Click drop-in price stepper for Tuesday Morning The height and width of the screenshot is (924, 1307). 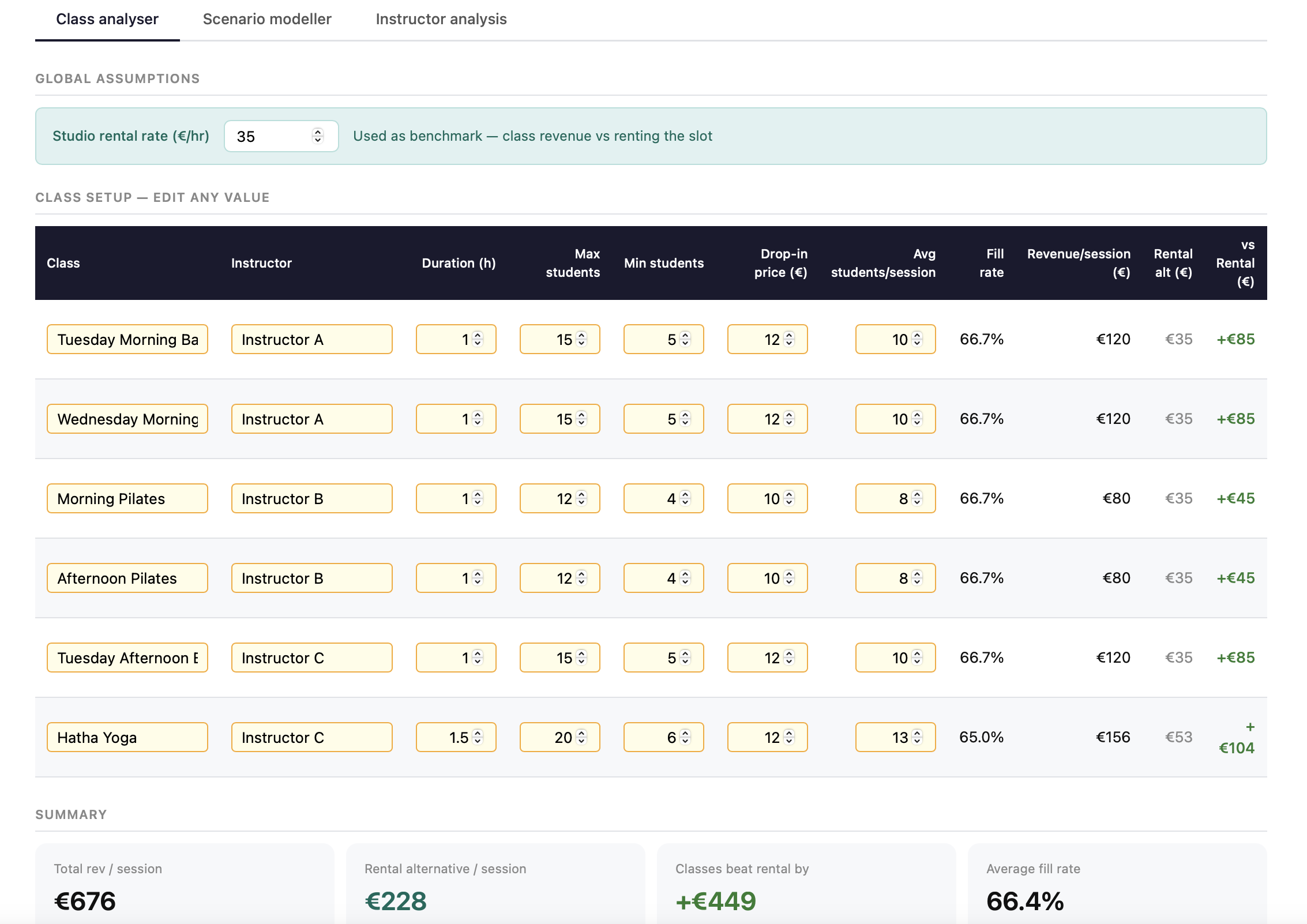[x=789, y=339]
